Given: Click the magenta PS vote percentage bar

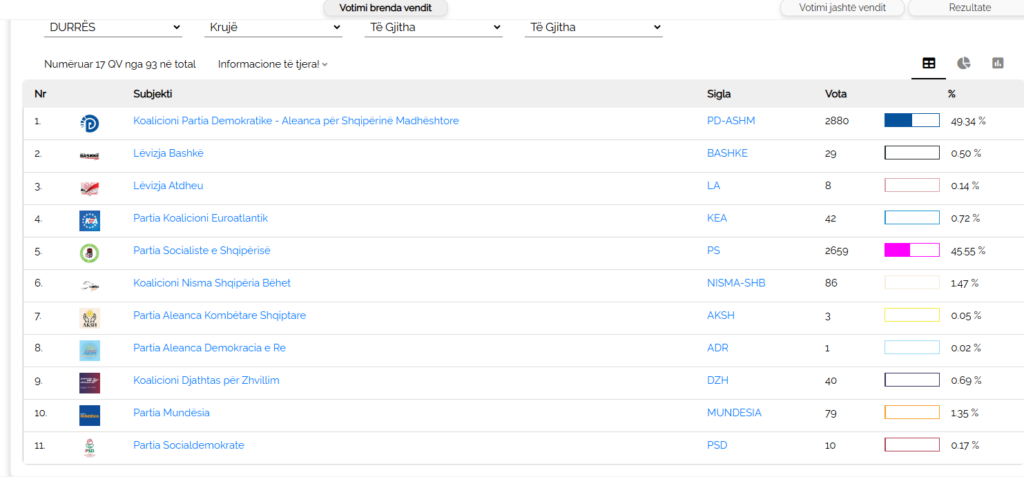Looking at the screenshot, I should click(911, 250).
